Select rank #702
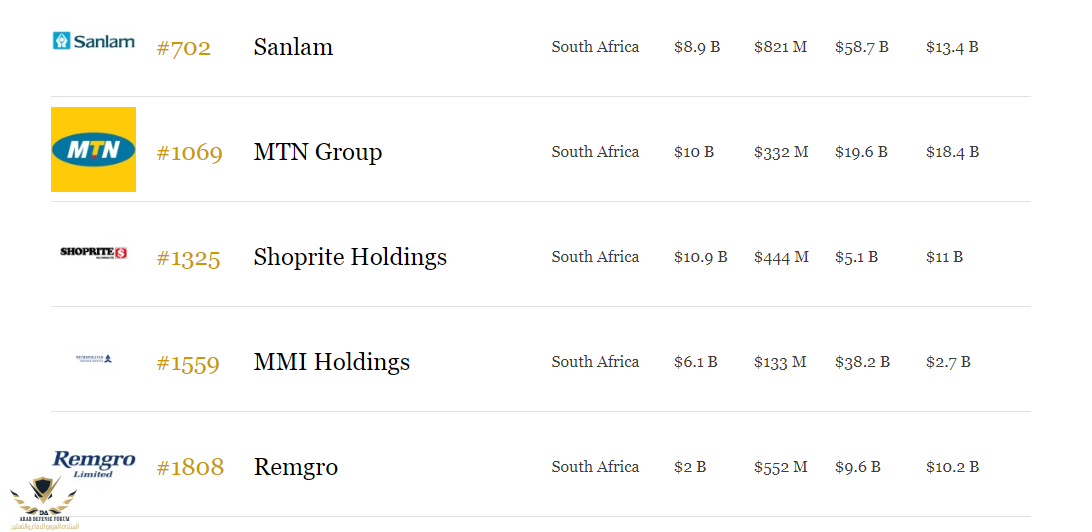Image resolution: width=1092 pixels, height=532 pixels. tap(184, 48)
